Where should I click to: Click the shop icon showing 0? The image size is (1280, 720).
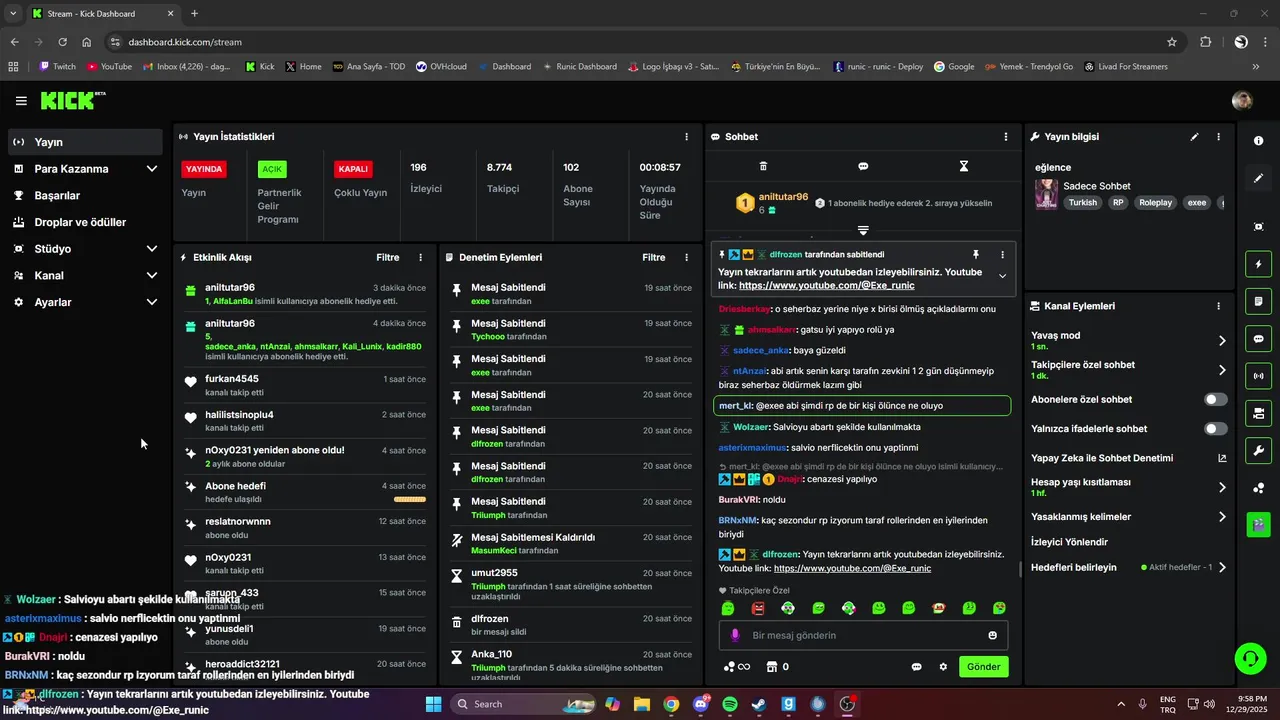click(x=777, y=666)
